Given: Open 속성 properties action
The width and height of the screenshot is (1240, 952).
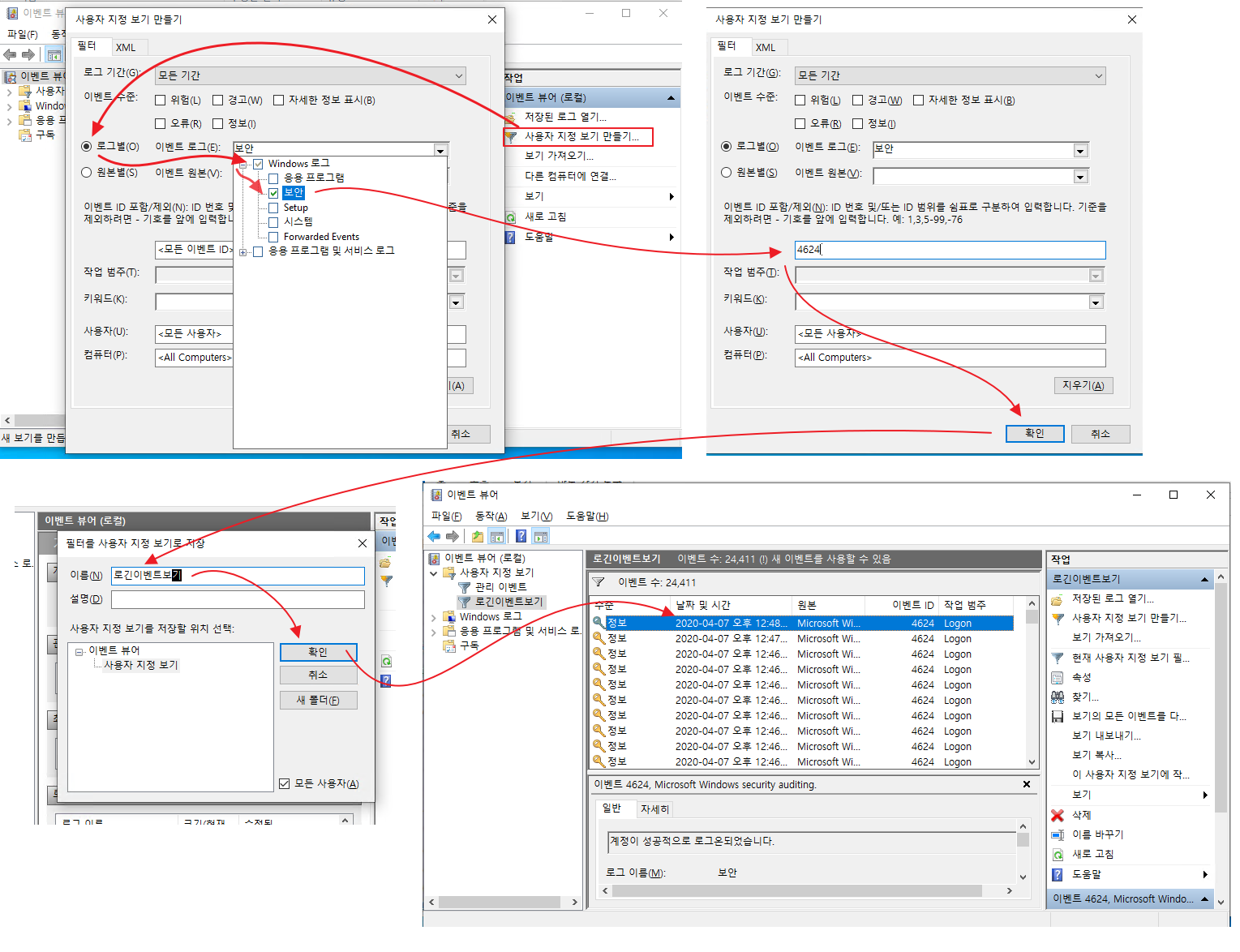Looking at the screenshot, I should 1081,677.
